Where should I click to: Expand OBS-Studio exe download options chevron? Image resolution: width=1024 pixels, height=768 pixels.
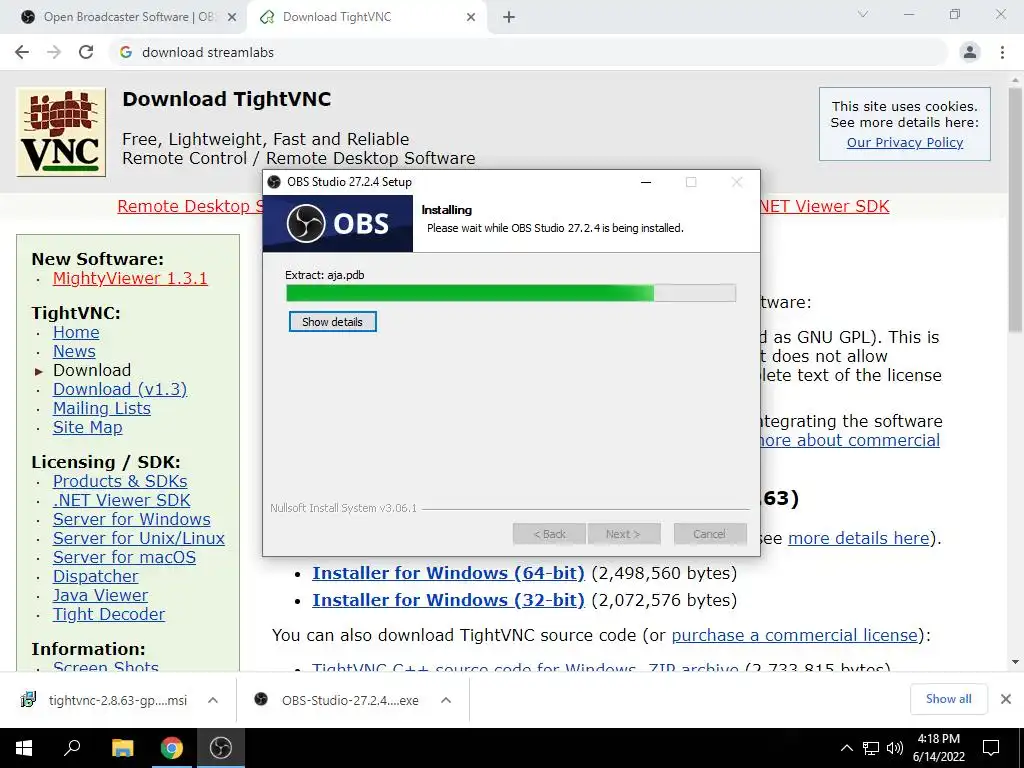446,700
